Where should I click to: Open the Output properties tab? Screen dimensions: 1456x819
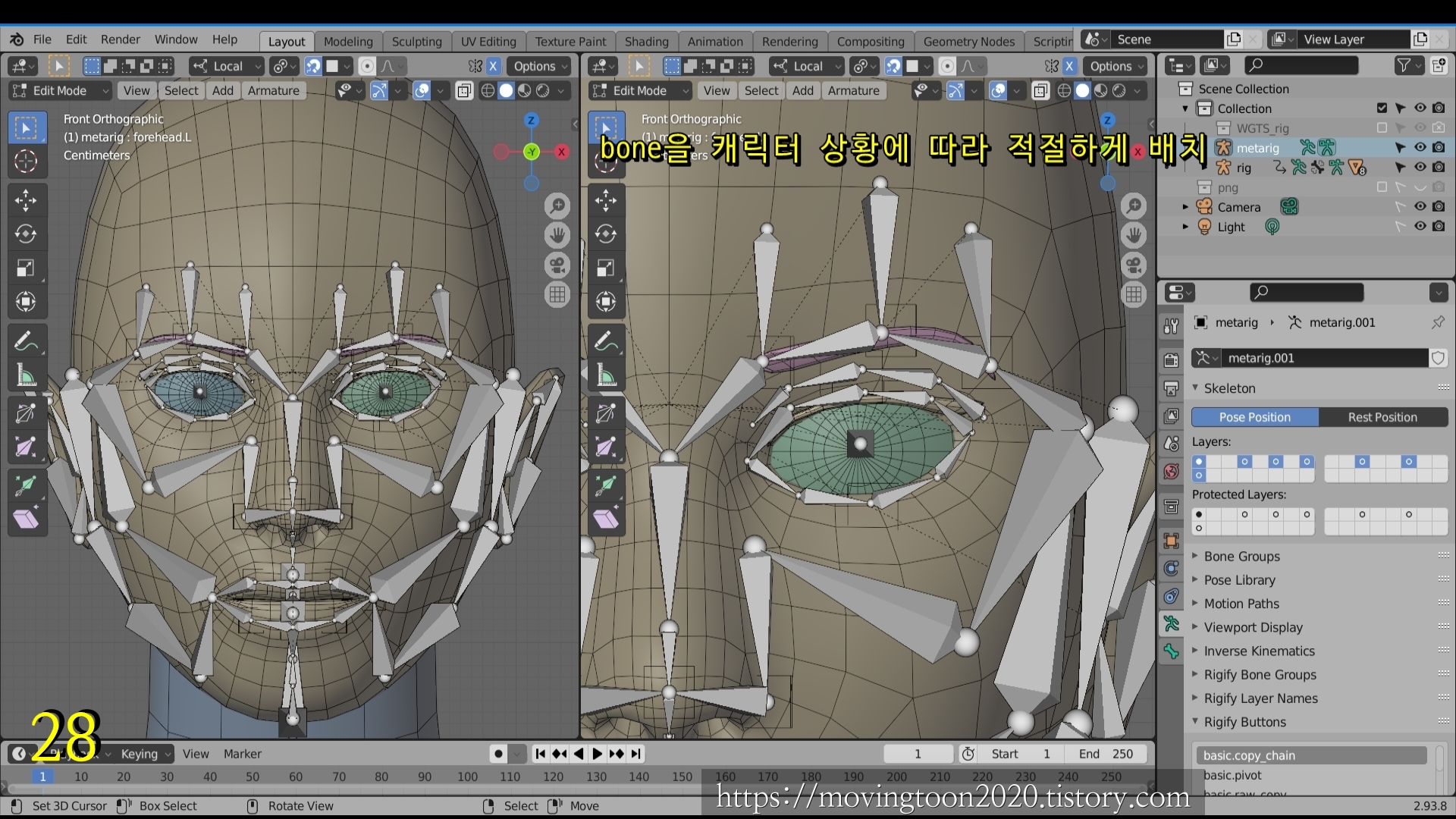[x=1172, y=388]
